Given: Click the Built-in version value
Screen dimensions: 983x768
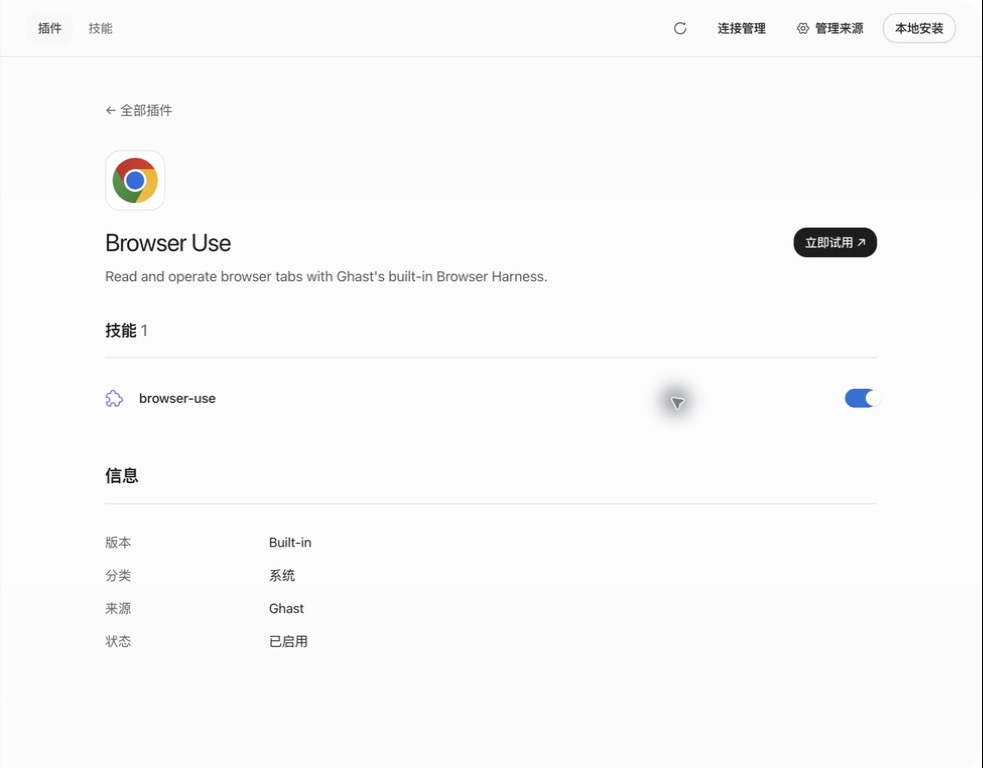Looking at the screenshot, I should point(290,542).
